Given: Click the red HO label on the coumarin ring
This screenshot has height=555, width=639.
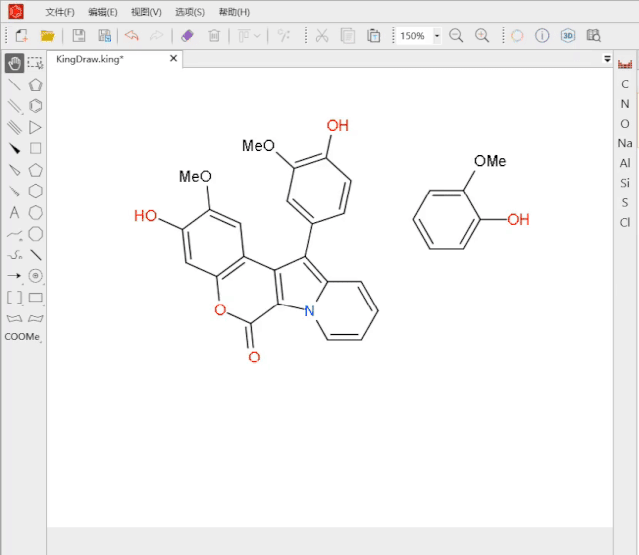Looking at the screenshot, I should click(145, 216).
